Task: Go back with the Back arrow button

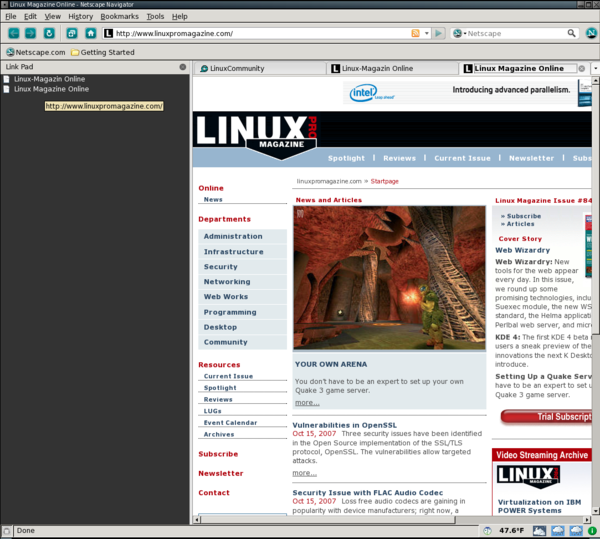Action: pyautogui.click(x=14, y=33)
